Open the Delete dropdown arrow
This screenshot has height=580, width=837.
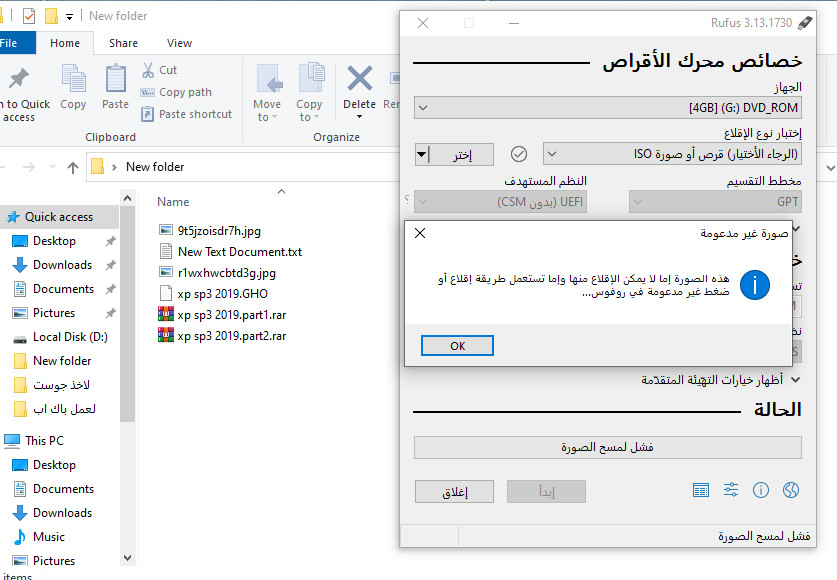pyautogui.click(x=359, y=117)
